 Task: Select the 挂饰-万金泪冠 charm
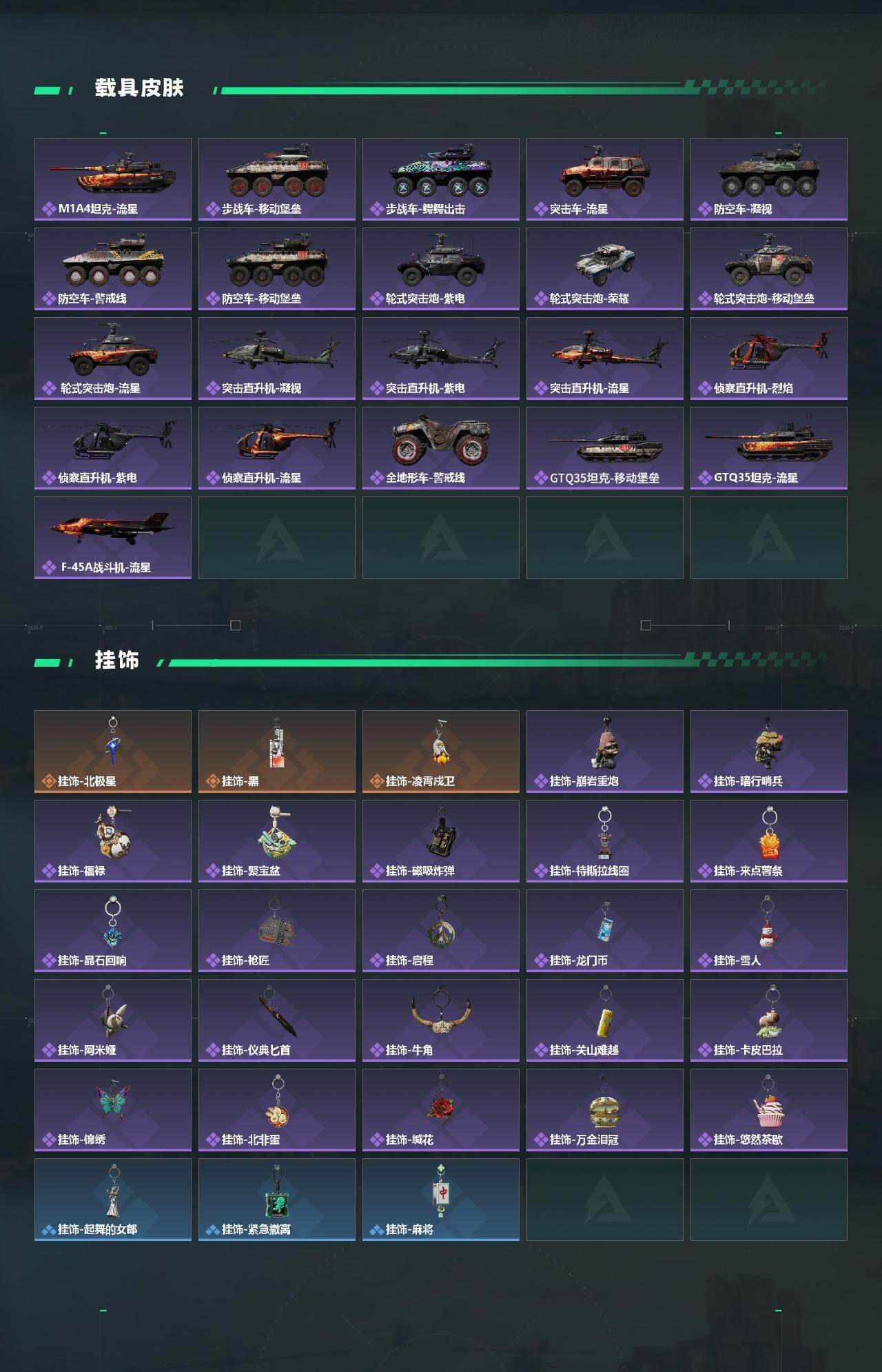click(605, 1110)
